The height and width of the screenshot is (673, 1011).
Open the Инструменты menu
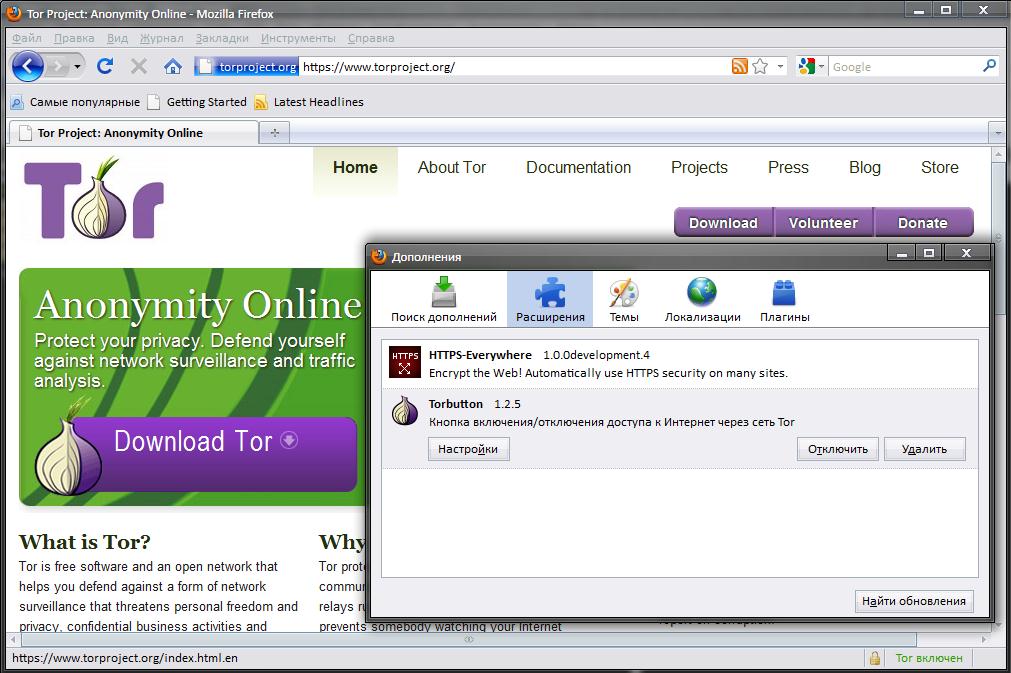point(298,38)
